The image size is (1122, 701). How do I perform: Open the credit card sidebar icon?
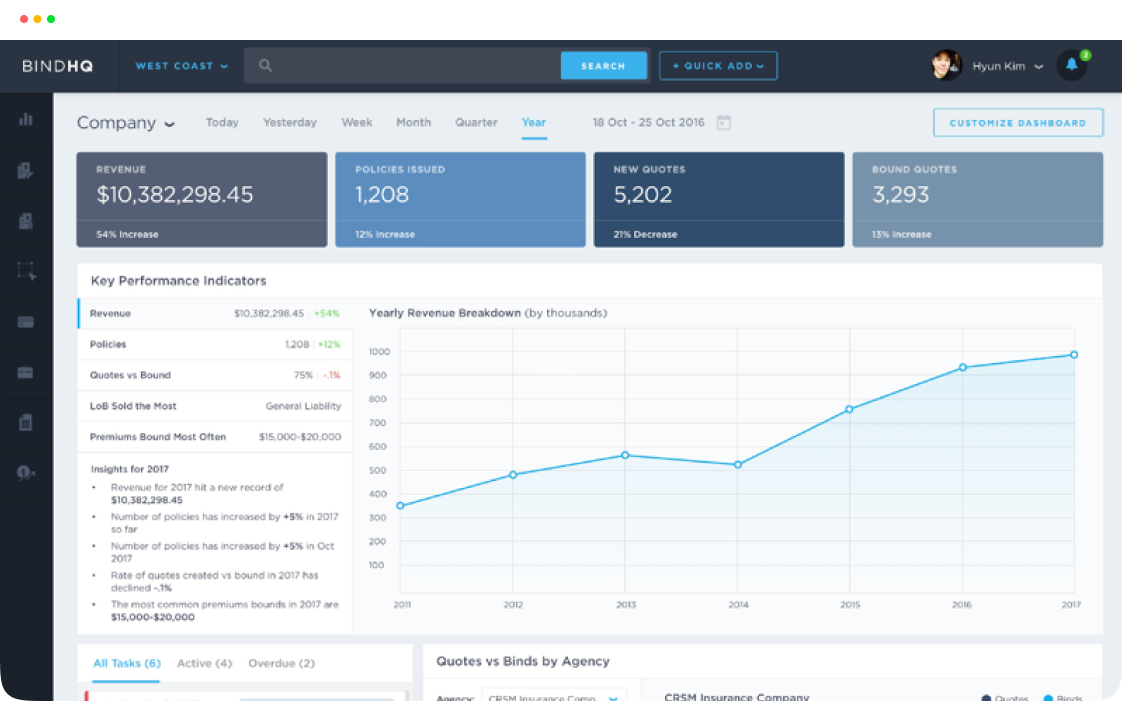point(26,322)
